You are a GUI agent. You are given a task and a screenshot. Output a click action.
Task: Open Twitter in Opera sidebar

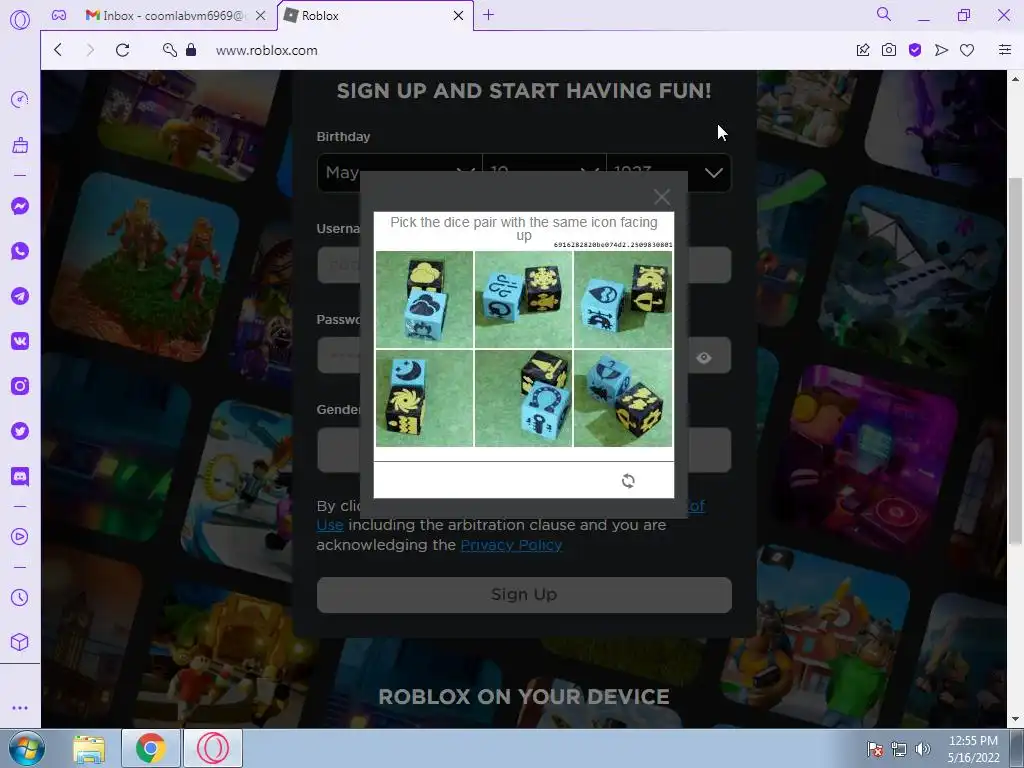click(x=20, y=431)
